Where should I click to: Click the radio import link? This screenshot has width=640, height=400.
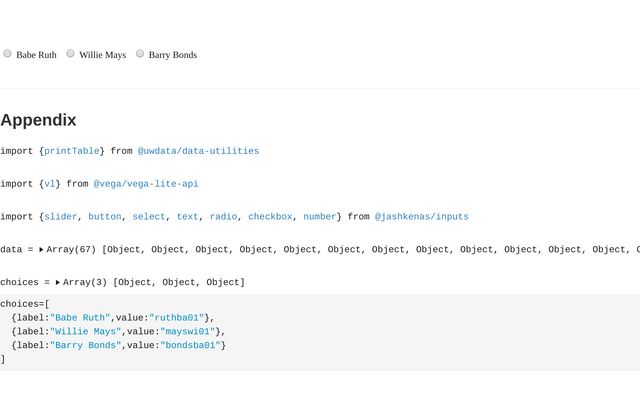[x=223, y=217]
